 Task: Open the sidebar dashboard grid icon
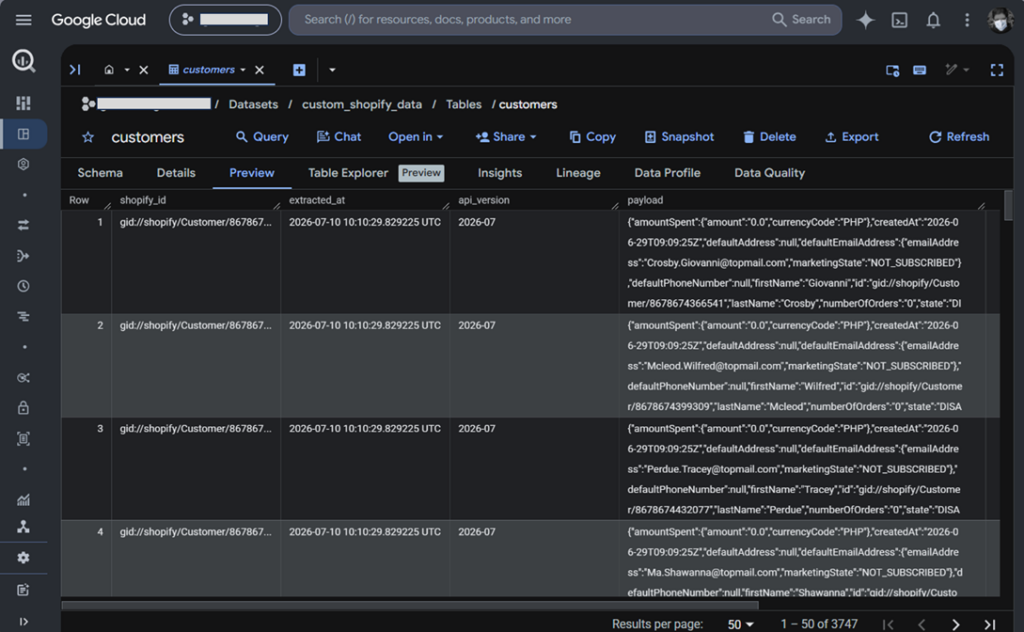tap(24, 103)
